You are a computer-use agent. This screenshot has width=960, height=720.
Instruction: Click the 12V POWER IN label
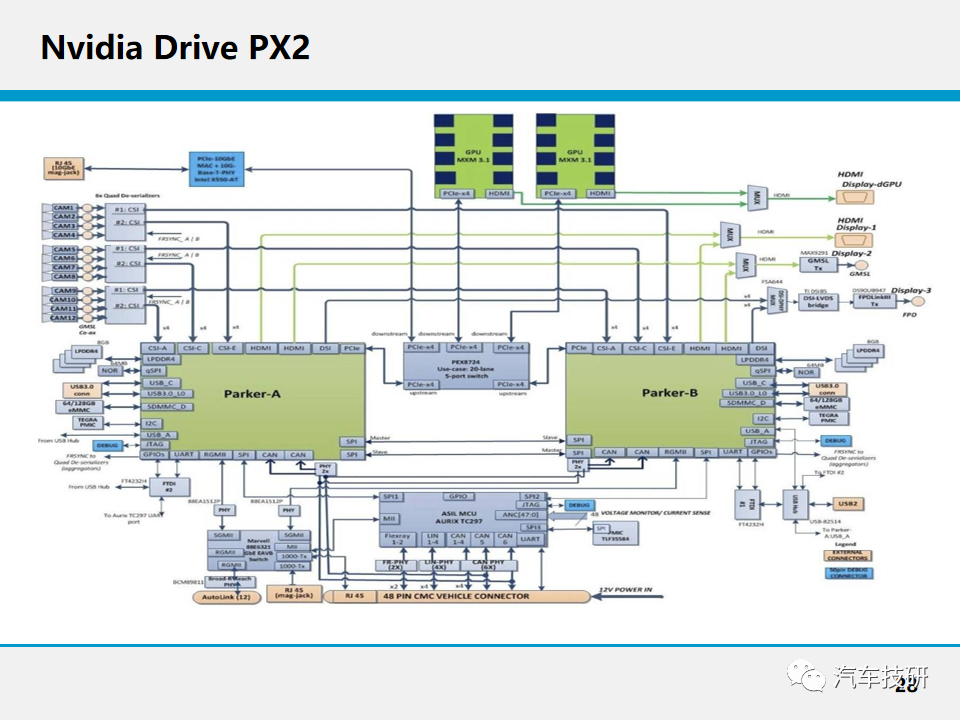tap(625, 590)
